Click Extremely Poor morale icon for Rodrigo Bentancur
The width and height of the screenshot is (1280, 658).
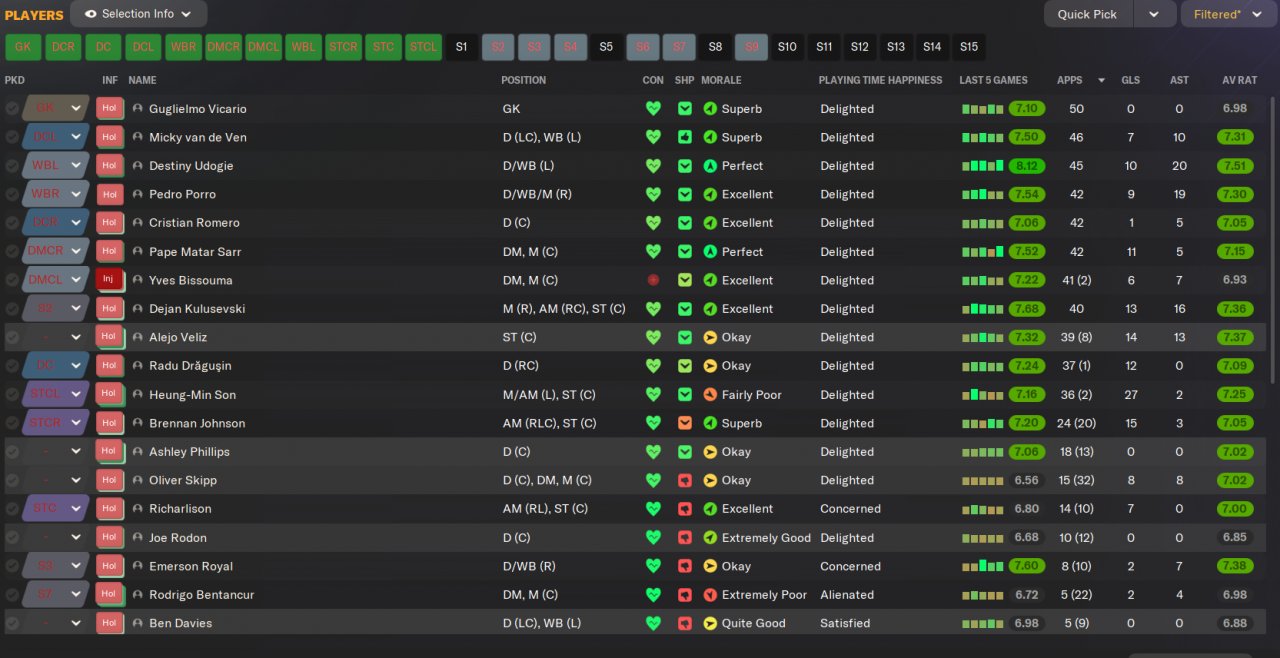(710, 594)
